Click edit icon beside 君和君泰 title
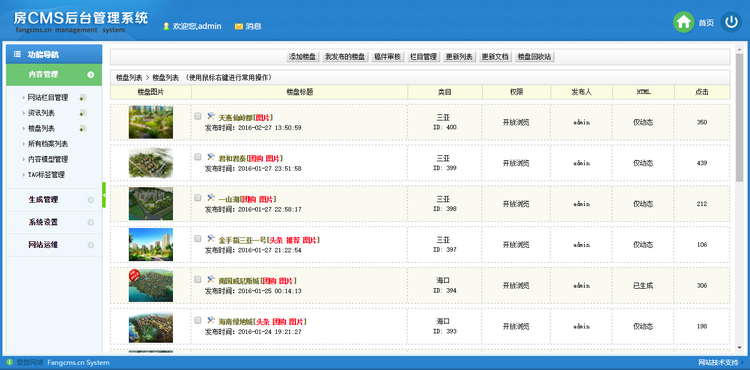The height and width of the screenshot is (370, 750). [x=211, y=157]
